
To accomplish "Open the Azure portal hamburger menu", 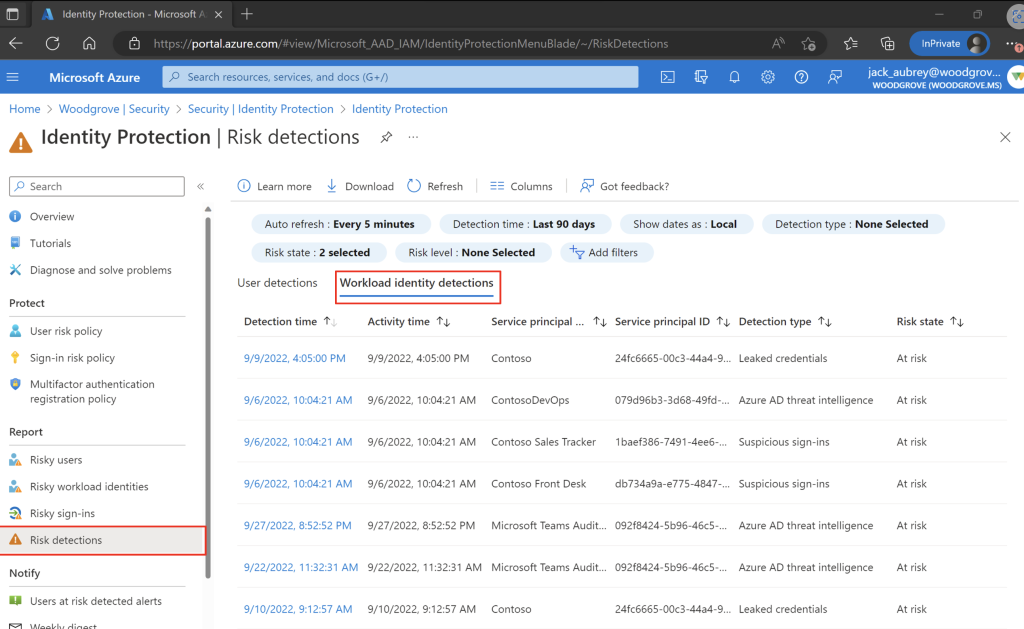I will 12,77.
